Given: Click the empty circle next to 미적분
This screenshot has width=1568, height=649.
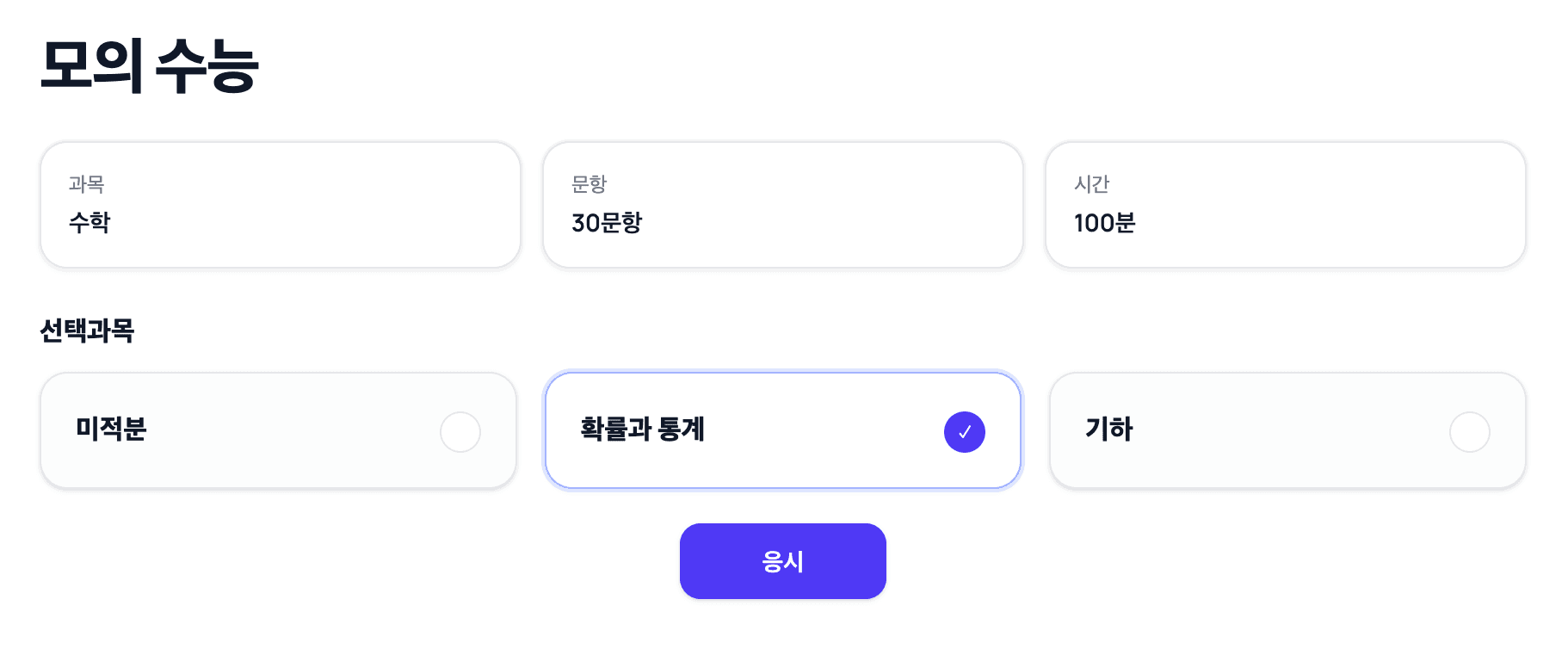Looking at the screenshot, I should pos(460,431).
